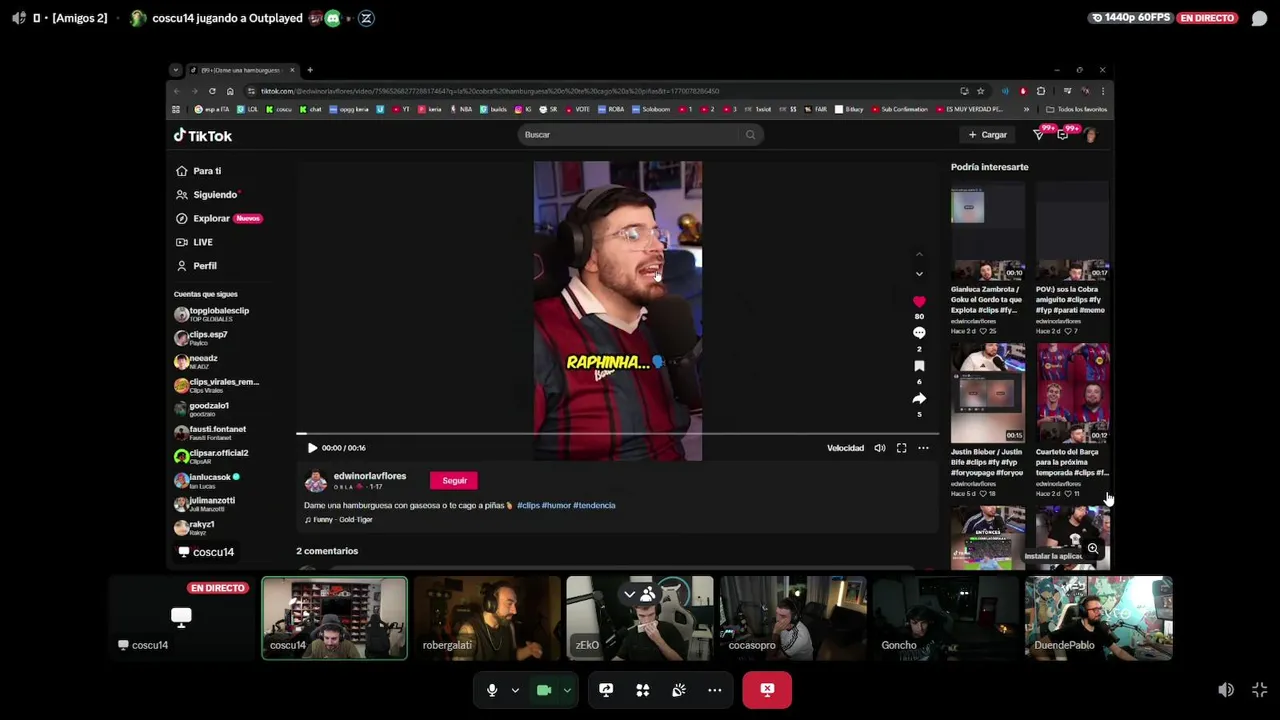This screenshot has width=1280, height=720.
Task: Click the Seguir follow button
Action: [454, 481]
